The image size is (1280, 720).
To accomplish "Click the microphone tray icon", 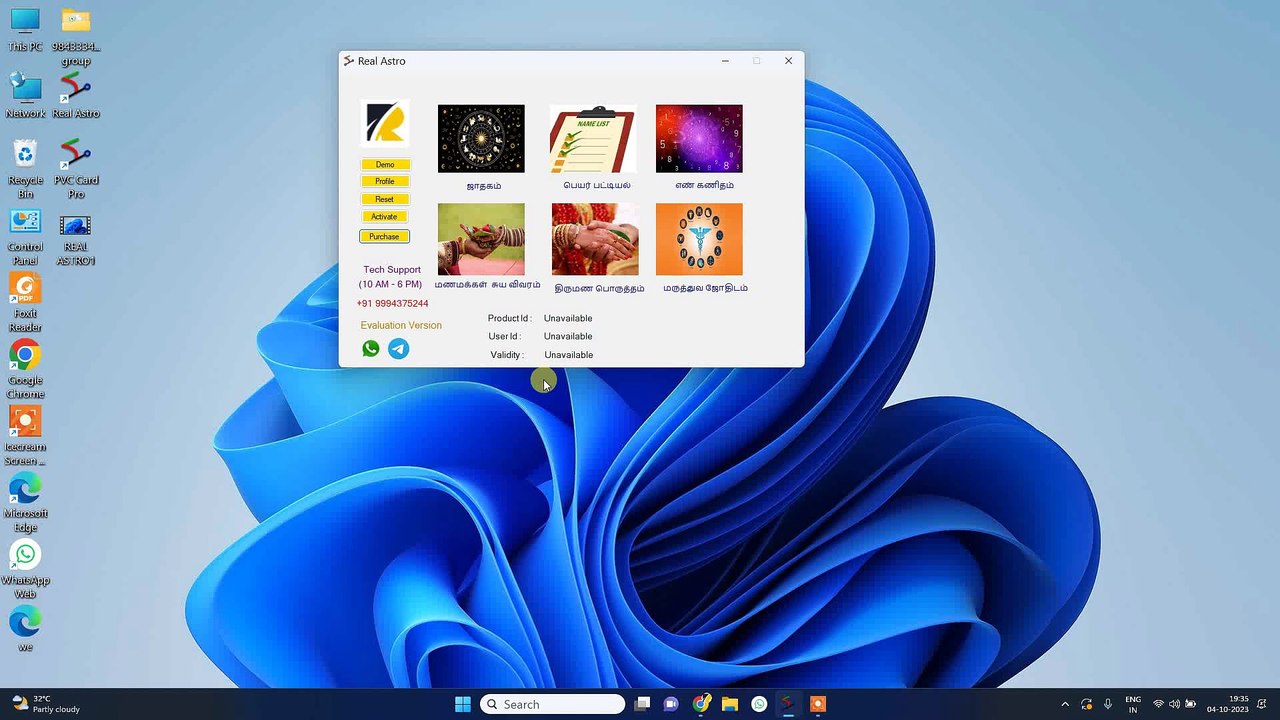I will coord(1108,704).
